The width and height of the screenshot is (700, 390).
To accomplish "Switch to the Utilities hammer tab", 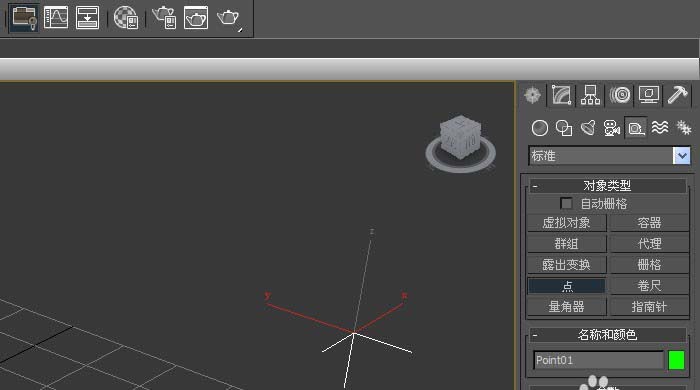I will [678, 95].
